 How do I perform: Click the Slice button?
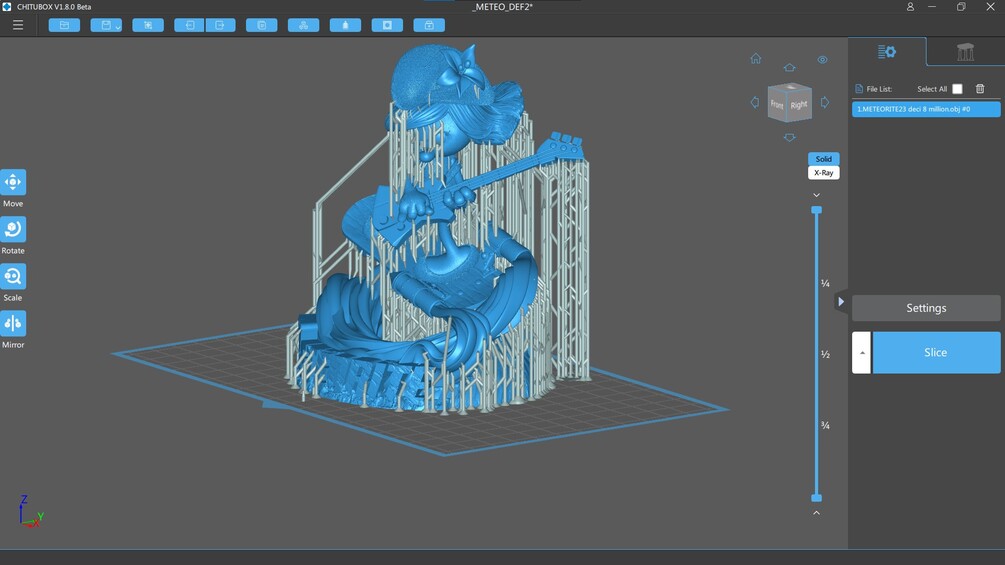[x=936, y=352]
